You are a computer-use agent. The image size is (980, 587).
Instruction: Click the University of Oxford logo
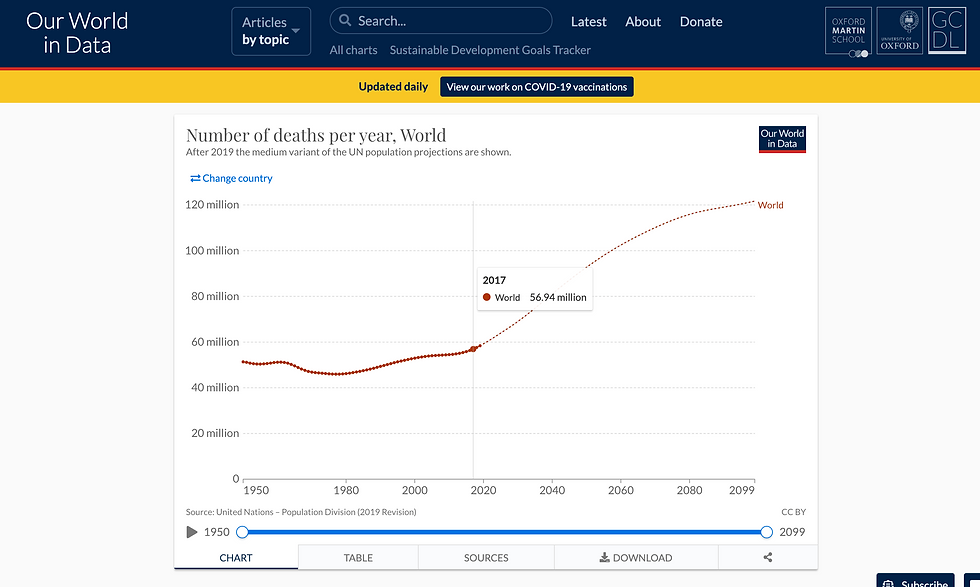899,33
